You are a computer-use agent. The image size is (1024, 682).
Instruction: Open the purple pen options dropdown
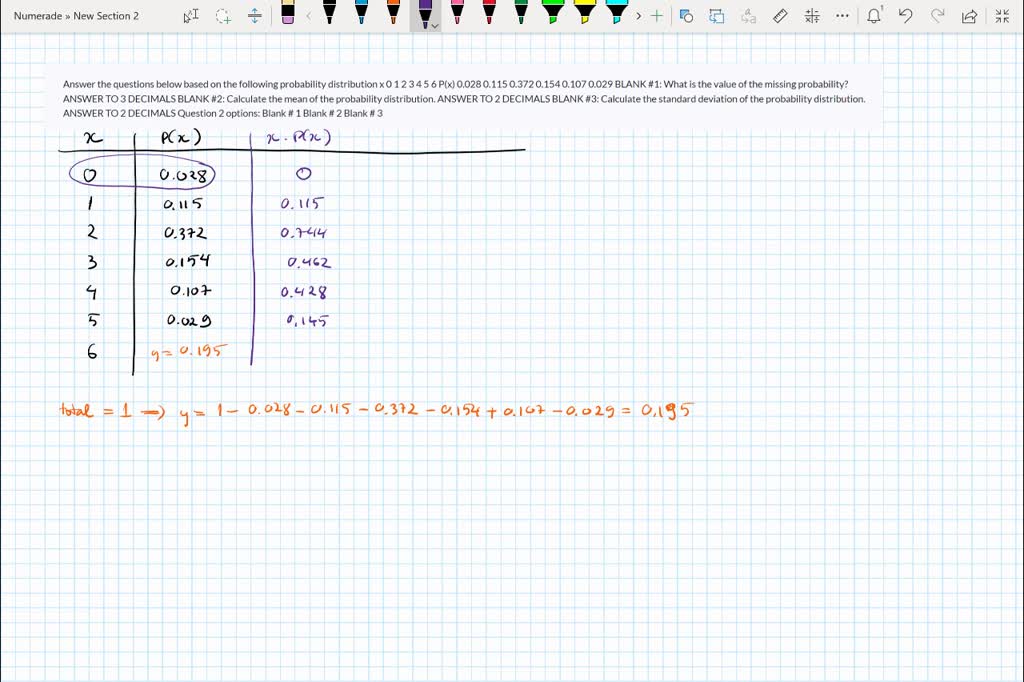[x=433, y=24]
